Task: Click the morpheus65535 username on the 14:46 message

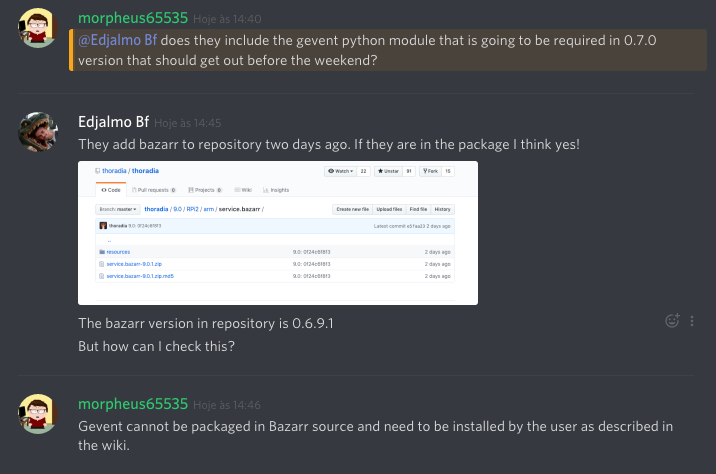Action: pyautogui.click(x=133, y=404)
